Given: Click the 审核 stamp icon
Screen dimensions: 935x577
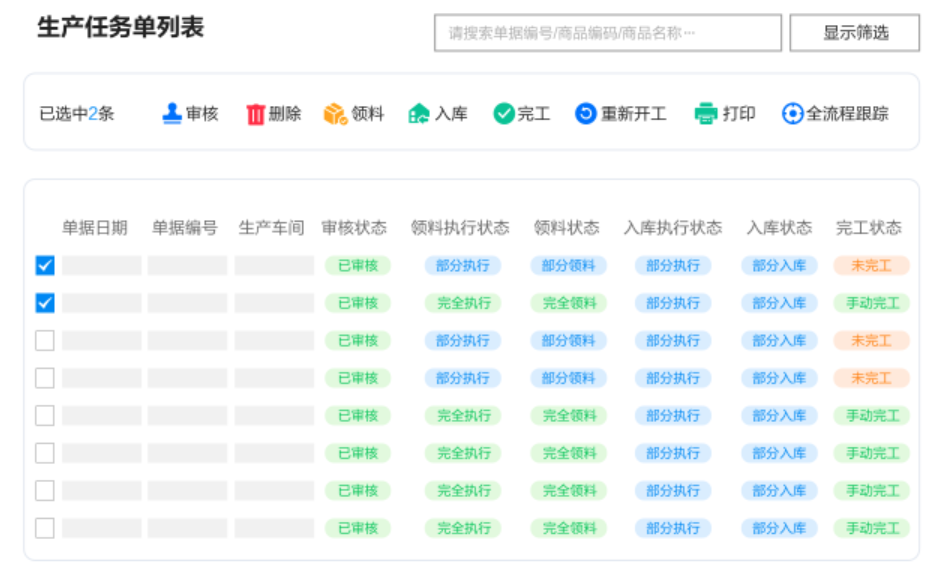Looking at the screenshot, I should click(172, 113).
